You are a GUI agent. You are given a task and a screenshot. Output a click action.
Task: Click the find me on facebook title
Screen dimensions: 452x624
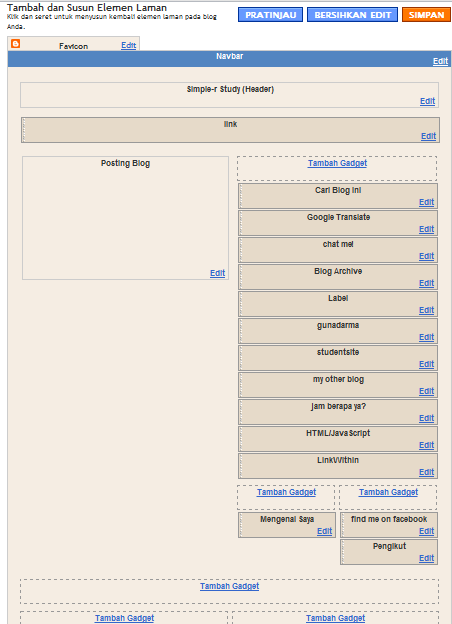(389, 519)
